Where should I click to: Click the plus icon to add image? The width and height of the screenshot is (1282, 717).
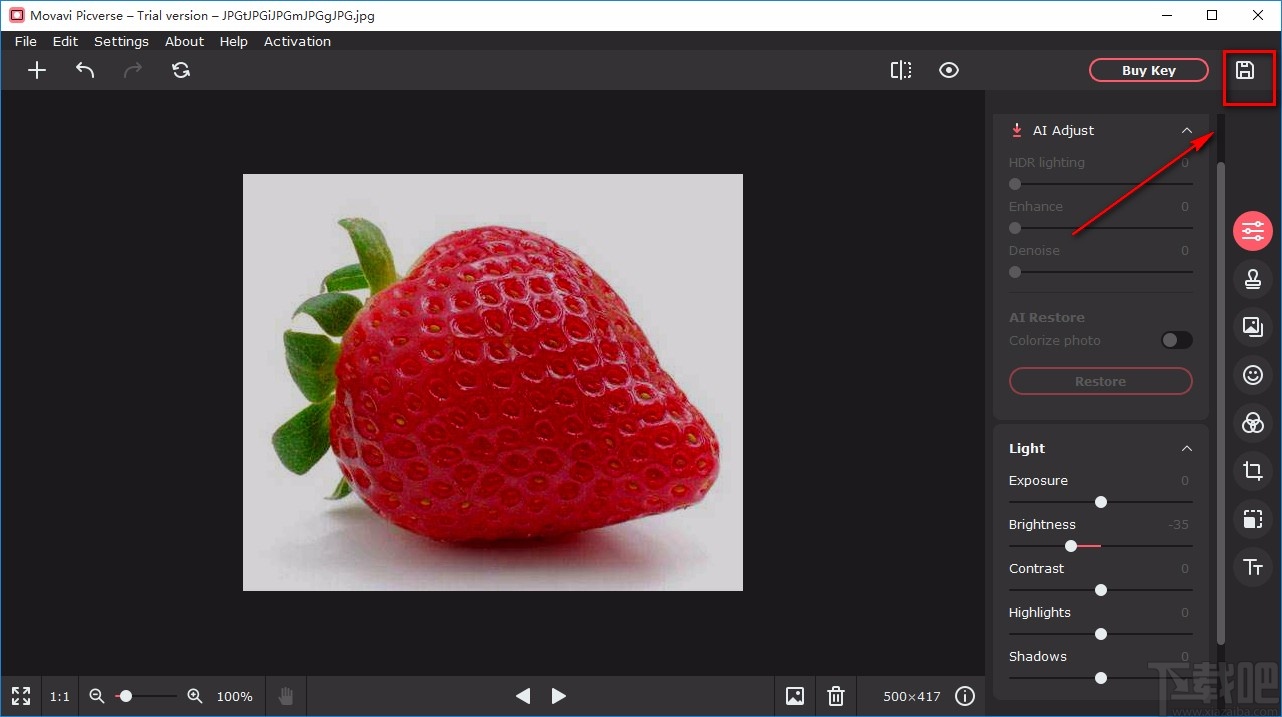(x=37, y=70)
